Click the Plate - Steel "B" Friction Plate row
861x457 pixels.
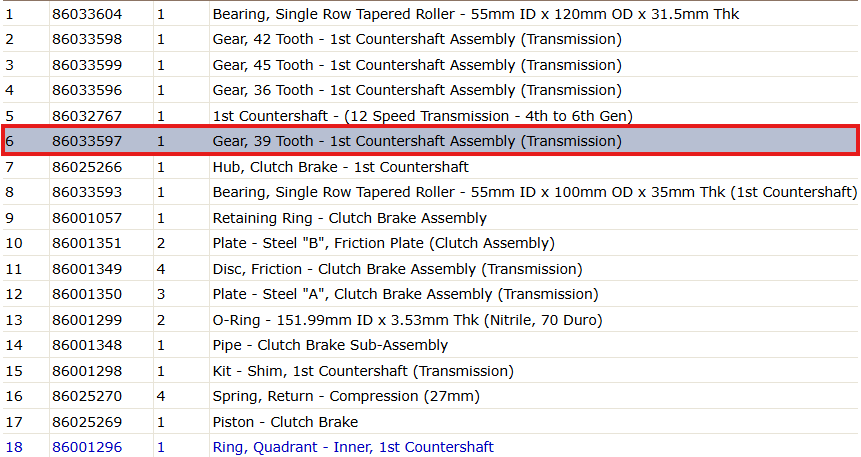click(x=430, y=243)
